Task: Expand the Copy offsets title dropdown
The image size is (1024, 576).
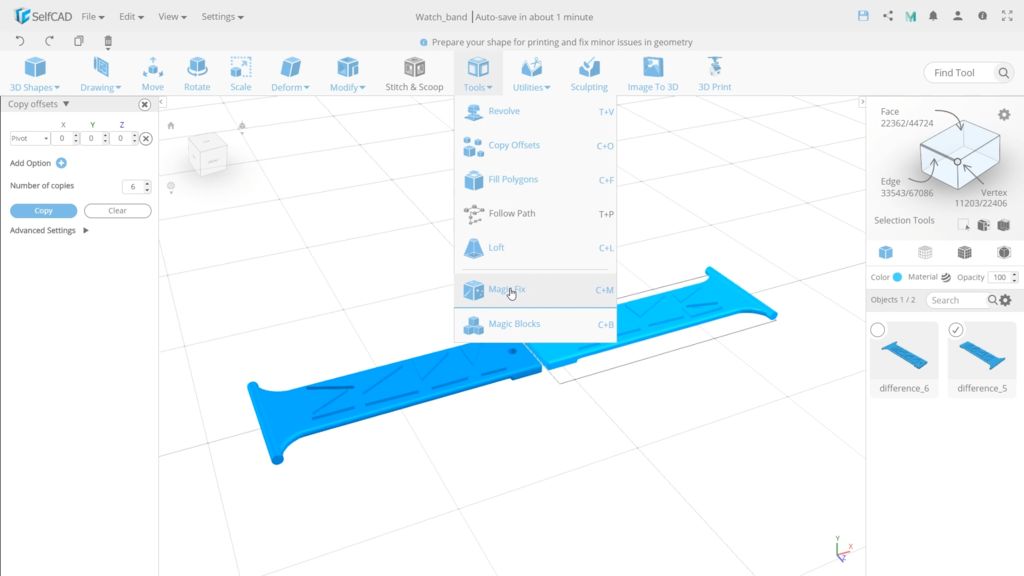Action: [66, 104]
